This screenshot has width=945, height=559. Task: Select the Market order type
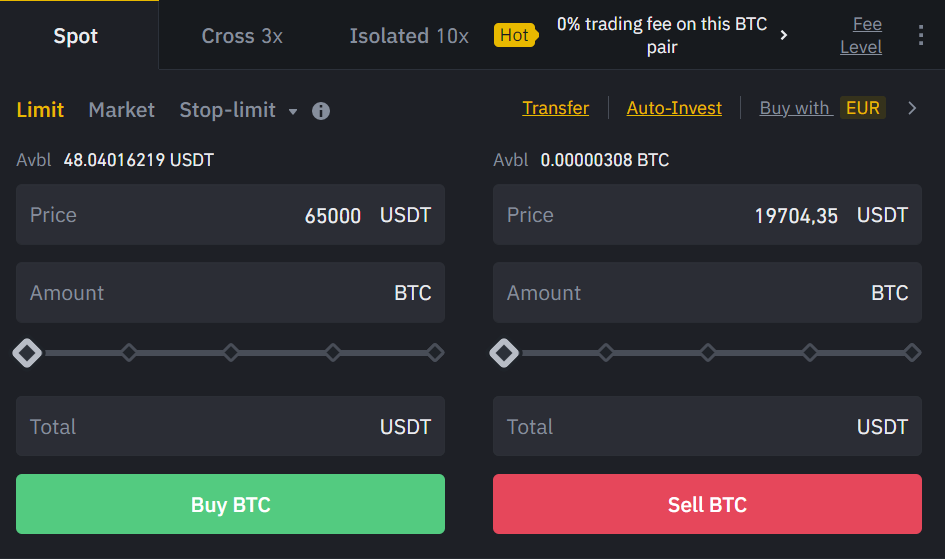(x=121, y=110)
